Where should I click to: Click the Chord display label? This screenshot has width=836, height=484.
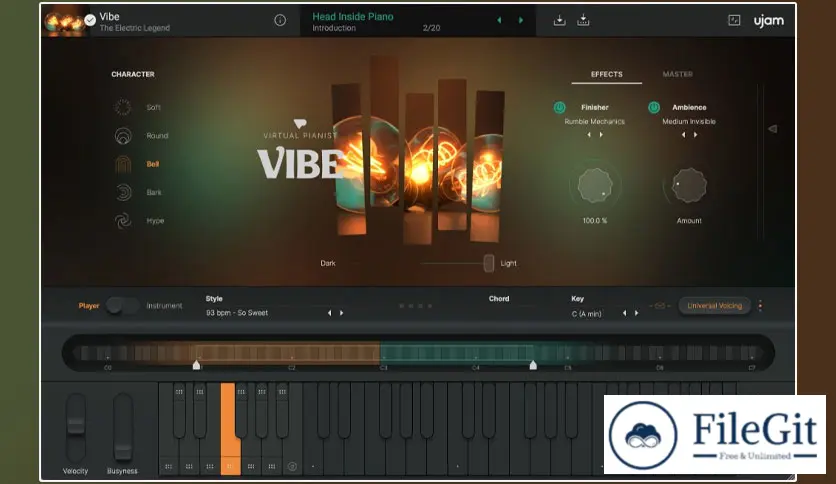click(499, 299)
